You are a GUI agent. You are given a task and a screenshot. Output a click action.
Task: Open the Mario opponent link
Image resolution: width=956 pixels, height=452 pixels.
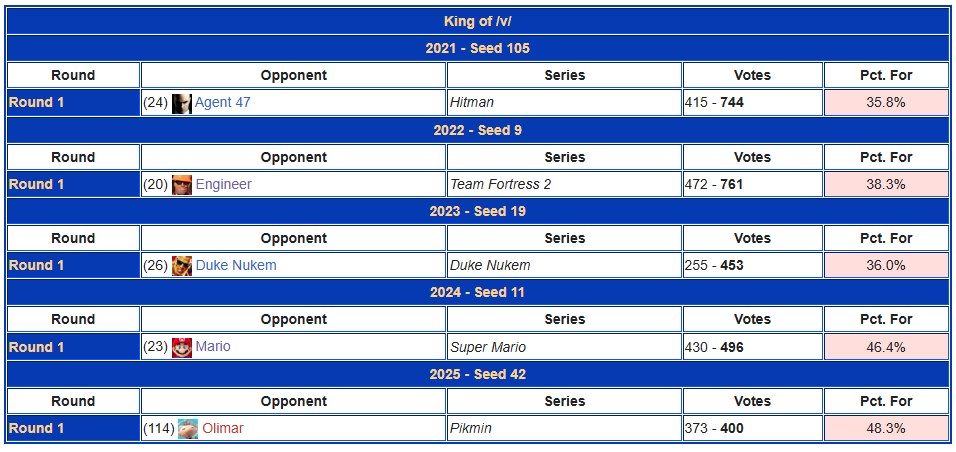coord(213,347)
